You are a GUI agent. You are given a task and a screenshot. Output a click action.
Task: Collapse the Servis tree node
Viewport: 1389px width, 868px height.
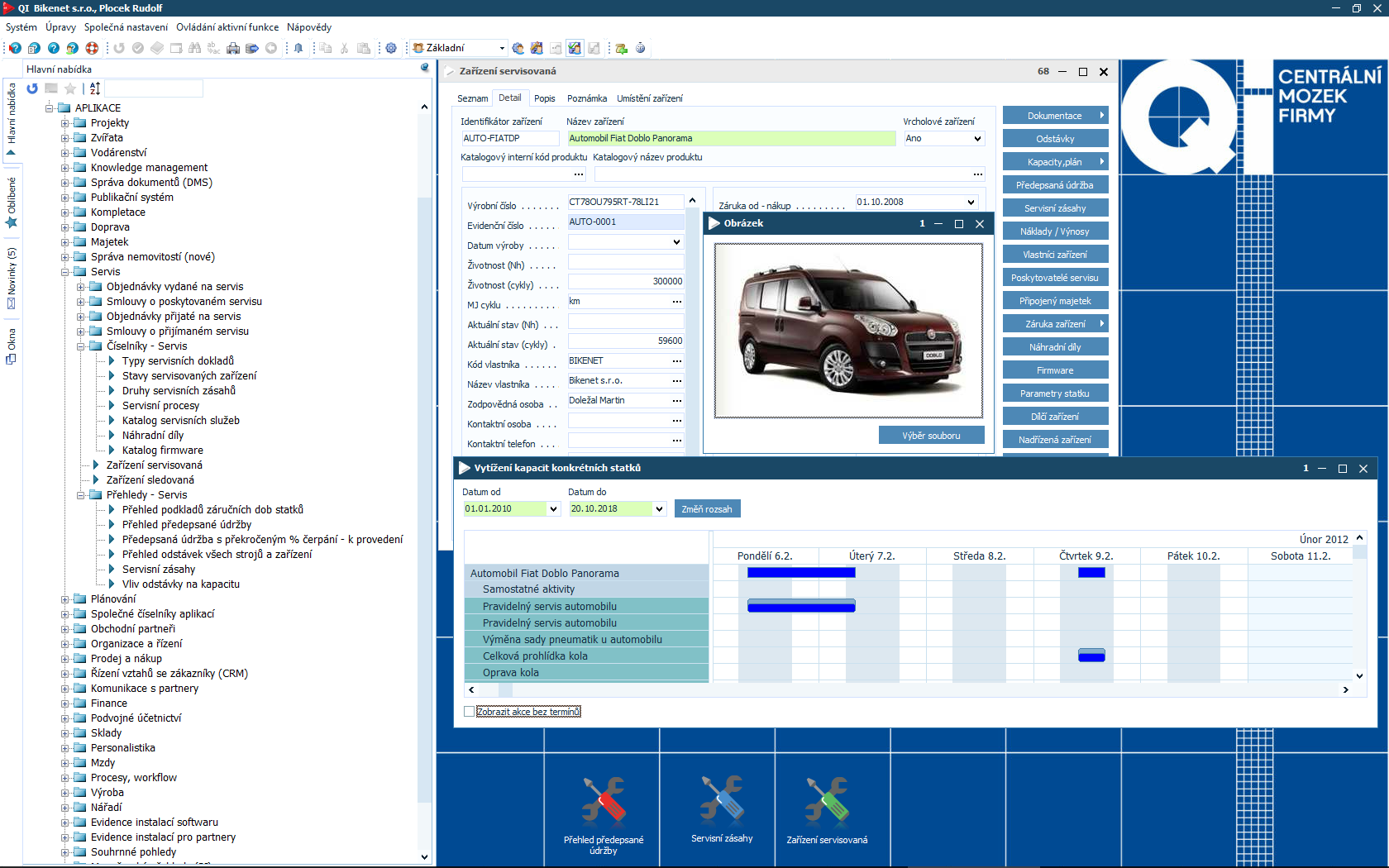point(65,272)
